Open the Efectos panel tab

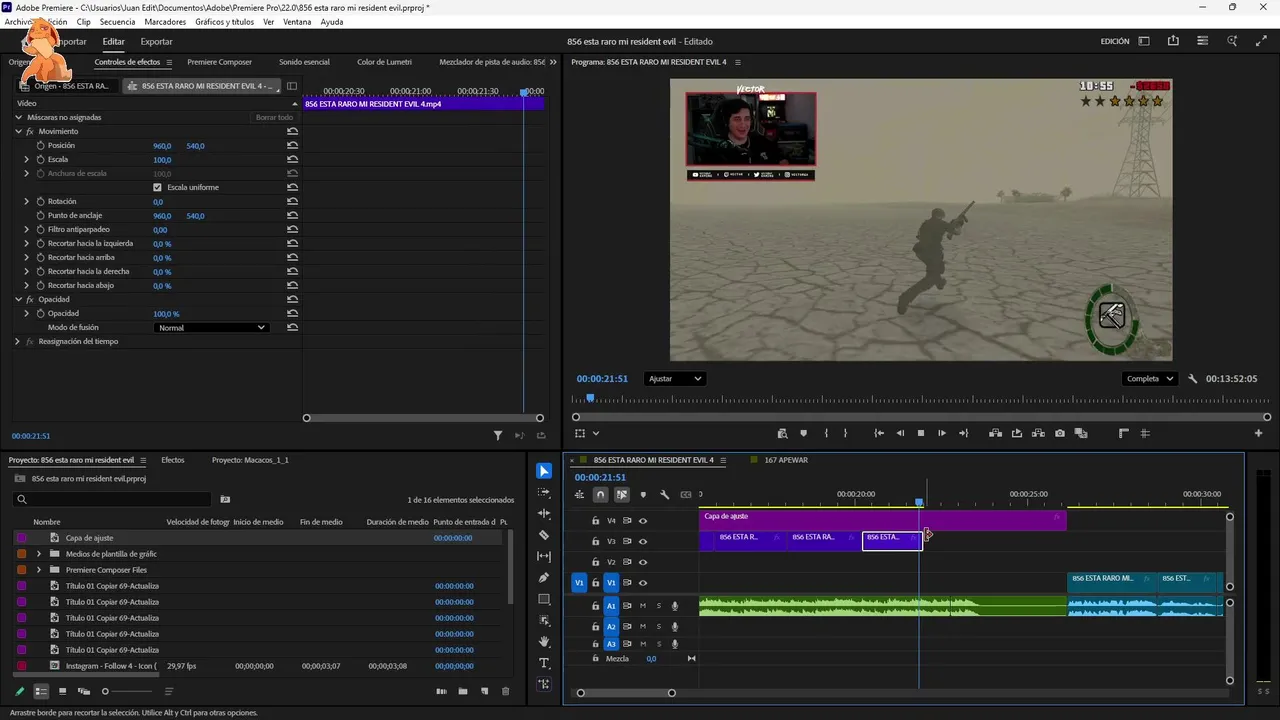point(173,460)
